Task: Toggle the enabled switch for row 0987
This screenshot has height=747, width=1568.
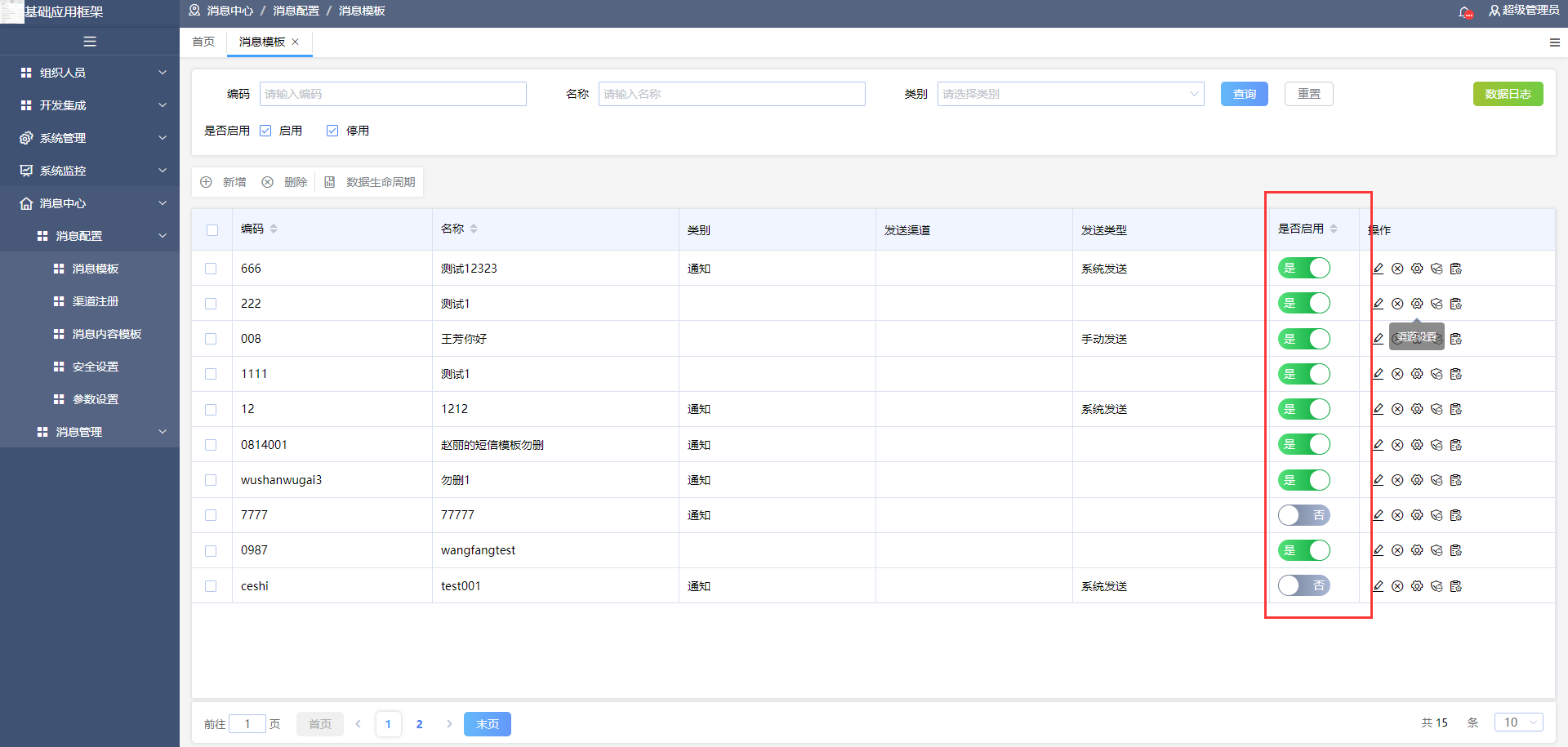Action: point(1304,550)
